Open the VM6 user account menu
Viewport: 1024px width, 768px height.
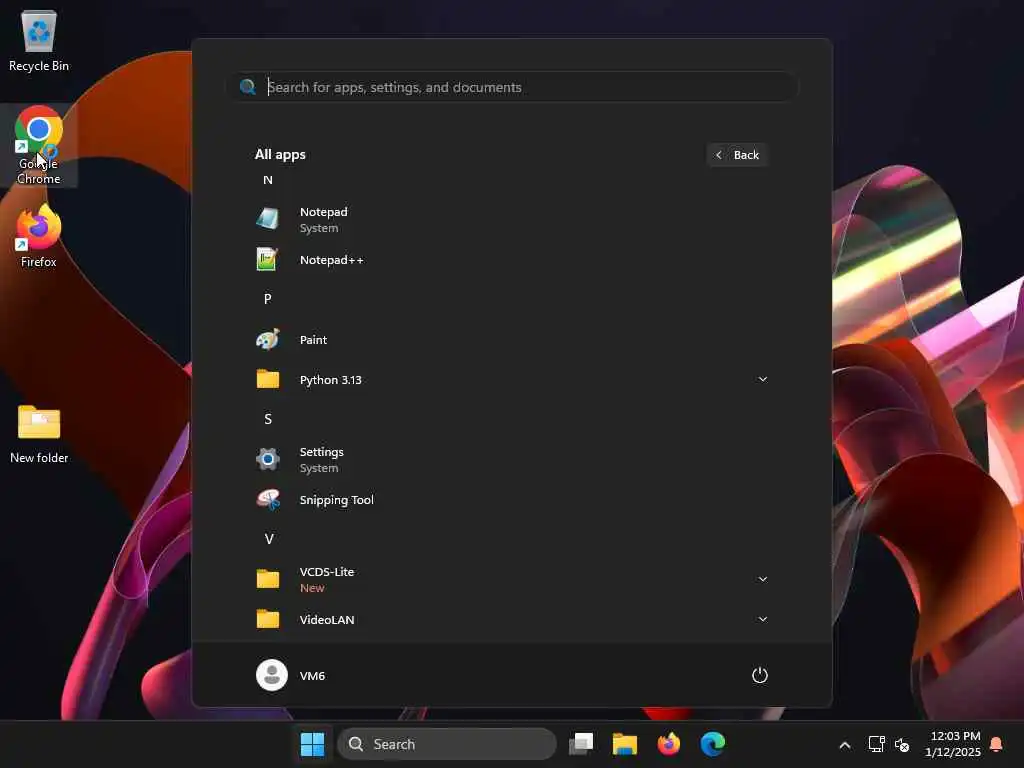click(291, 675)
